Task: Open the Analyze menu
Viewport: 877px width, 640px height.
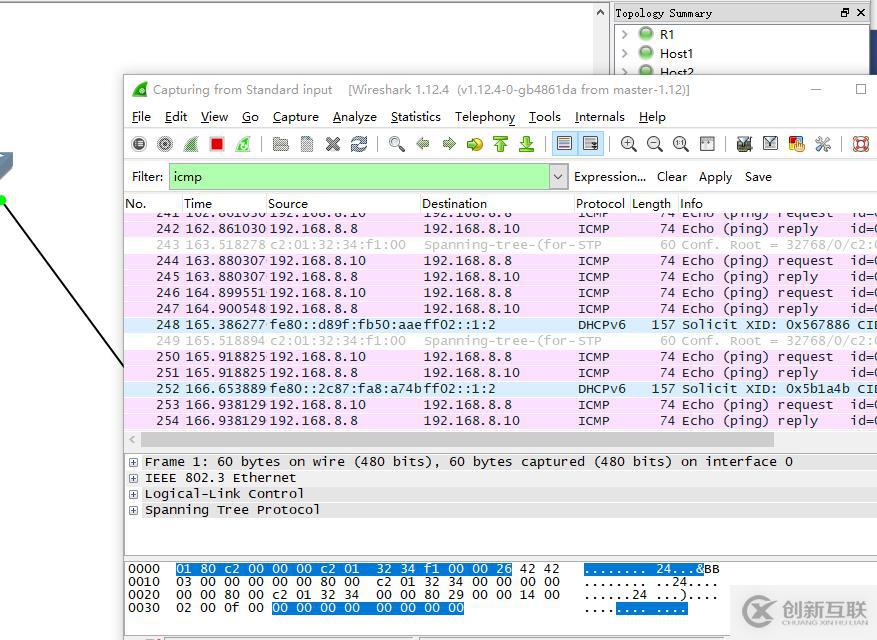Action: (x=354, y=117)
